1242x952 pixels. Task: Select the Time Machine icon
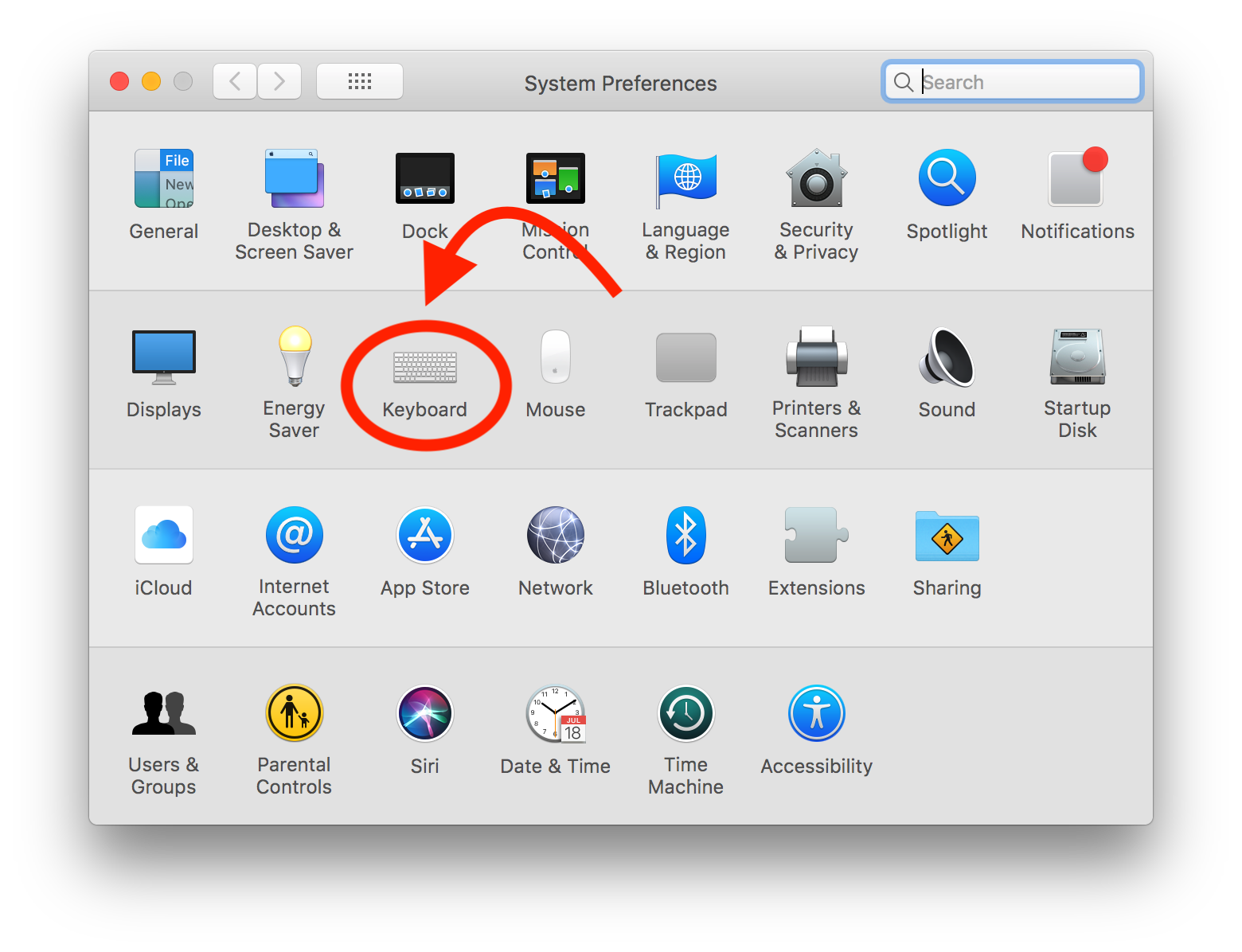click(685, 714)
